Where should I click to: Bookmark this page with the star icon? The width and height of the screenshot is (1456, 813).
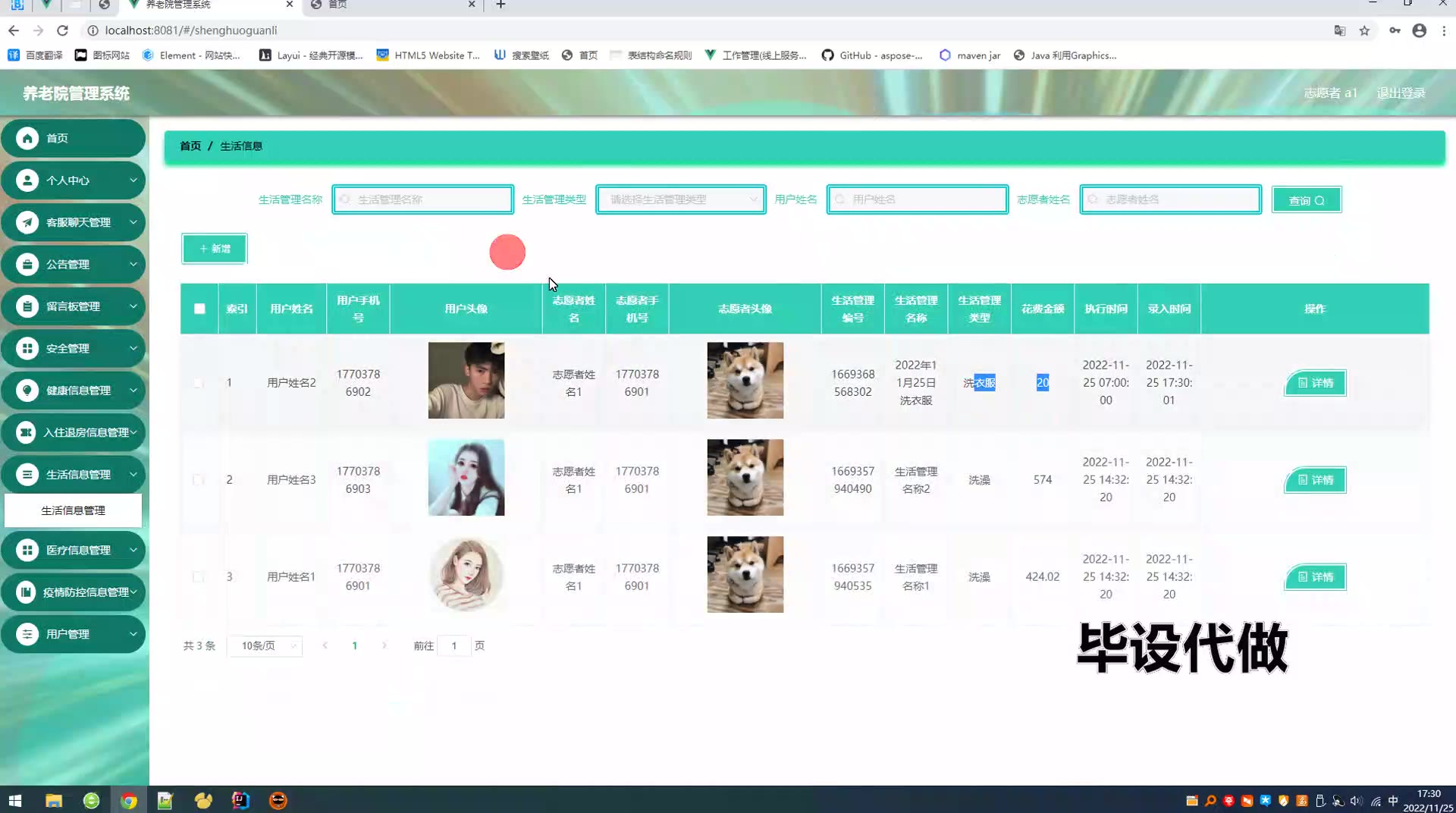coord(1364,30)
